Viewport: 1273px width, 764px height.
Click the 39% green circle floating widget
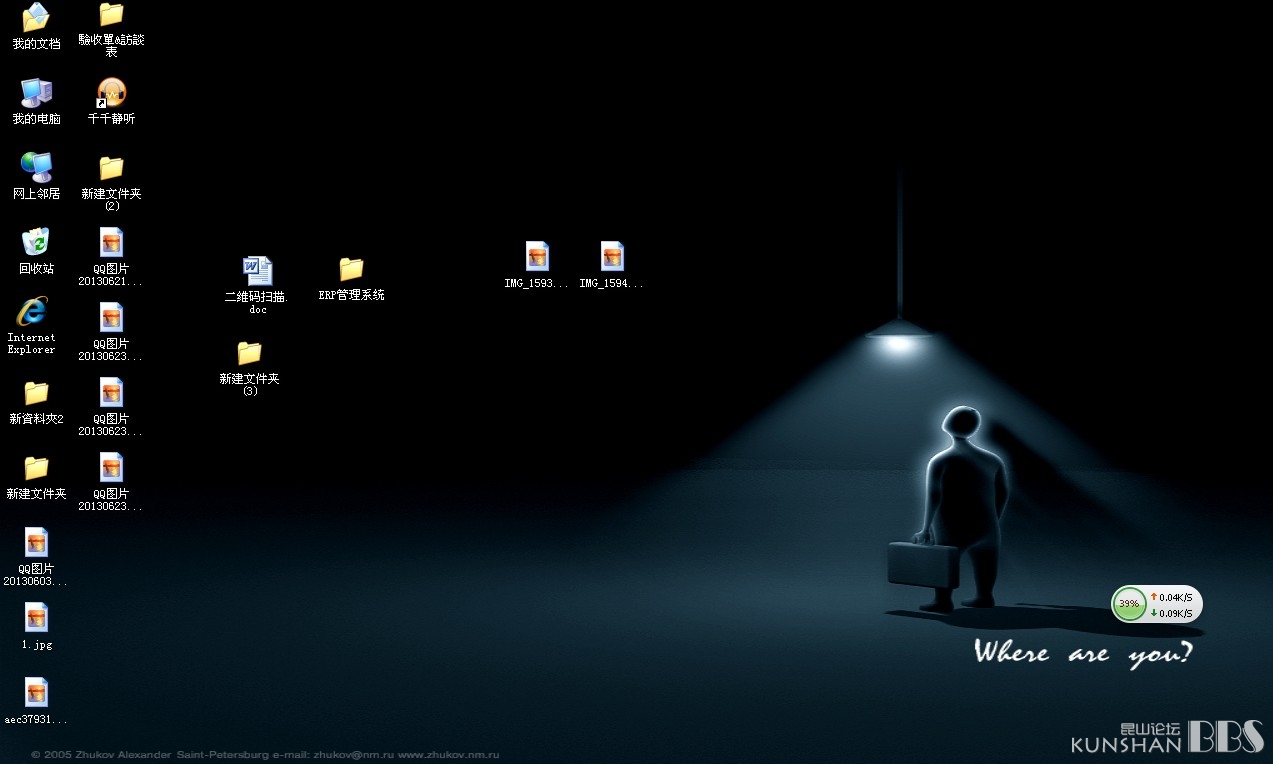pyautogui.click(x=1129, y=604)
